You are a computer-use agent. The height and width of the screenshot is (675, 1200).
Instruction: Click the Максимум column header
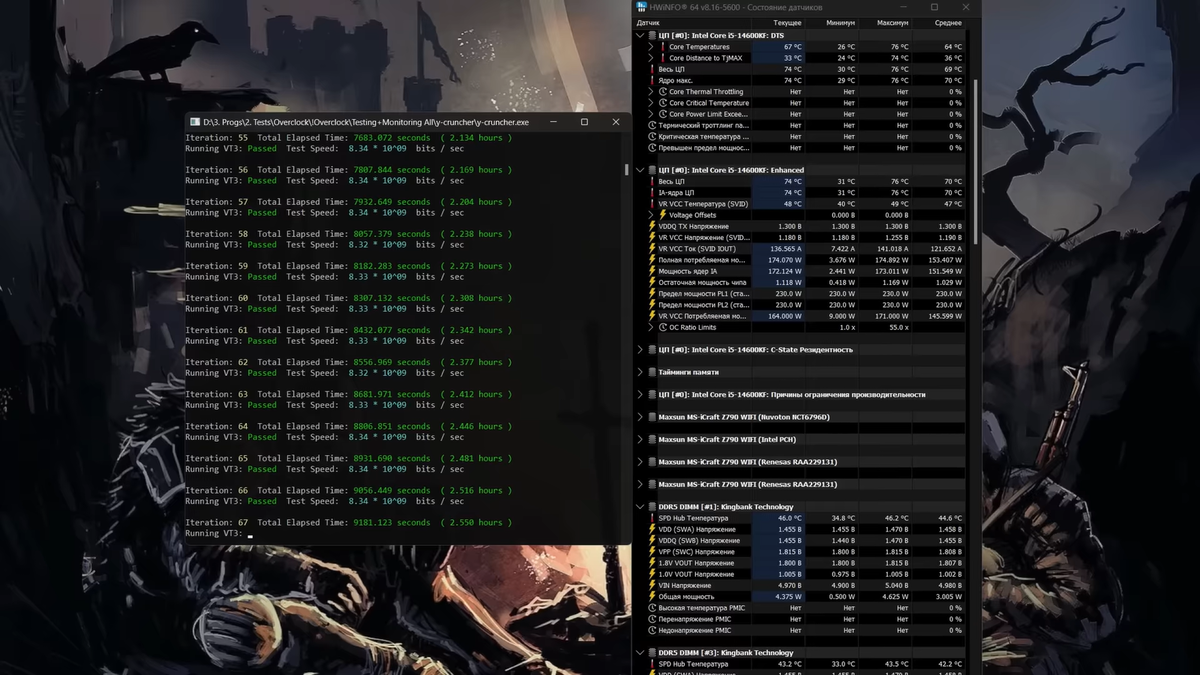point(892,22)
